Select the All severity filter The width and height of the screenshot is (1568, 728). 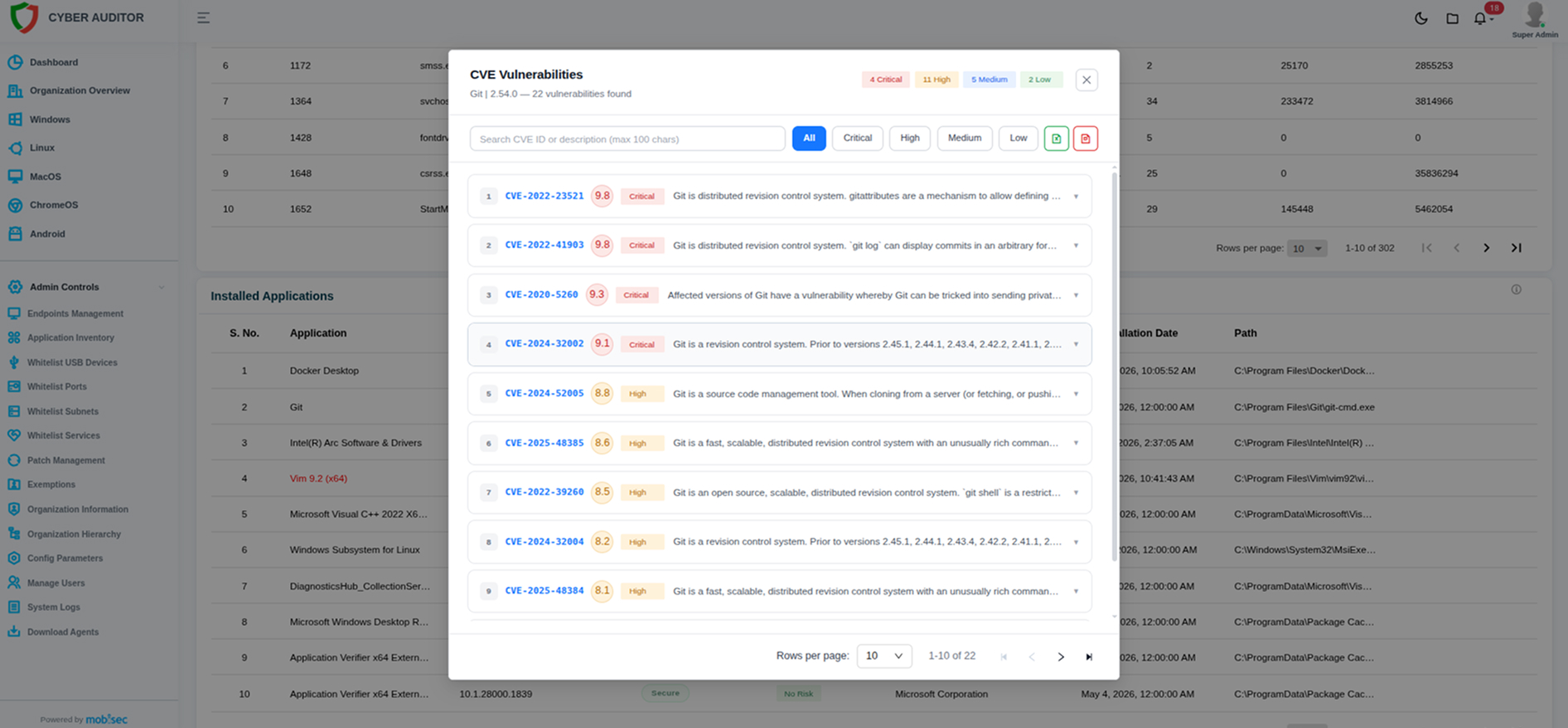(x=809, y=138)
